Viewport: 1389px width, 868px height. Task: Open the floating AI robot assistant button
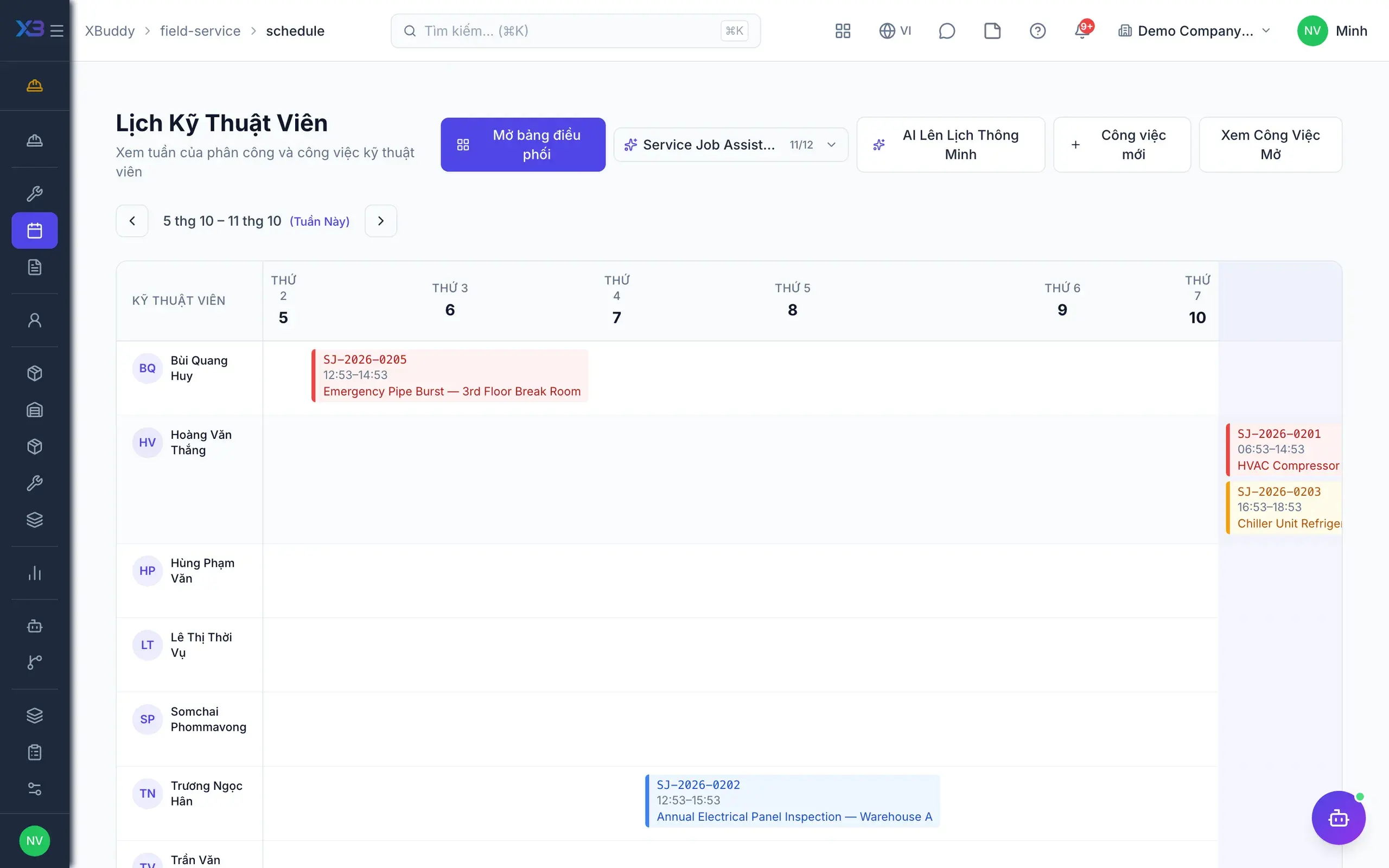(1339, 818)
